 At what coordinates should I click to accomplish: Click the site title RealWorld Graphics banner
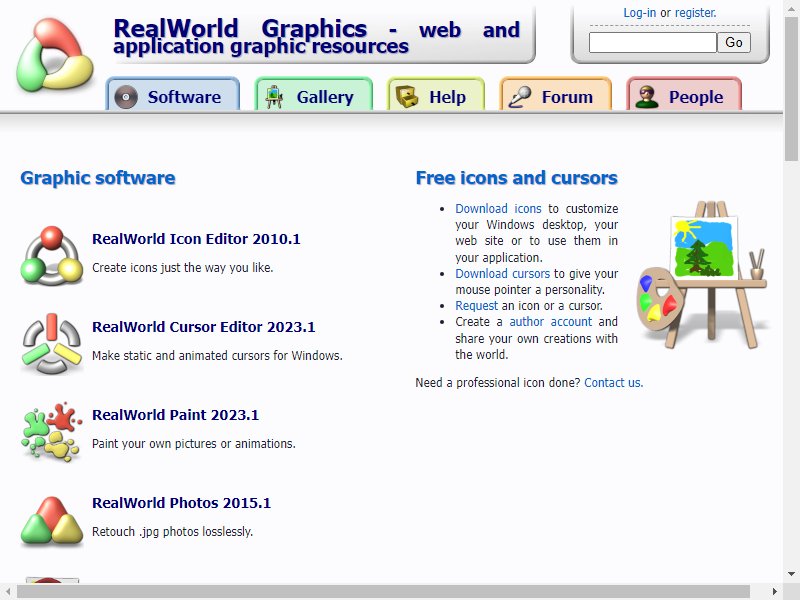[316, 36]
